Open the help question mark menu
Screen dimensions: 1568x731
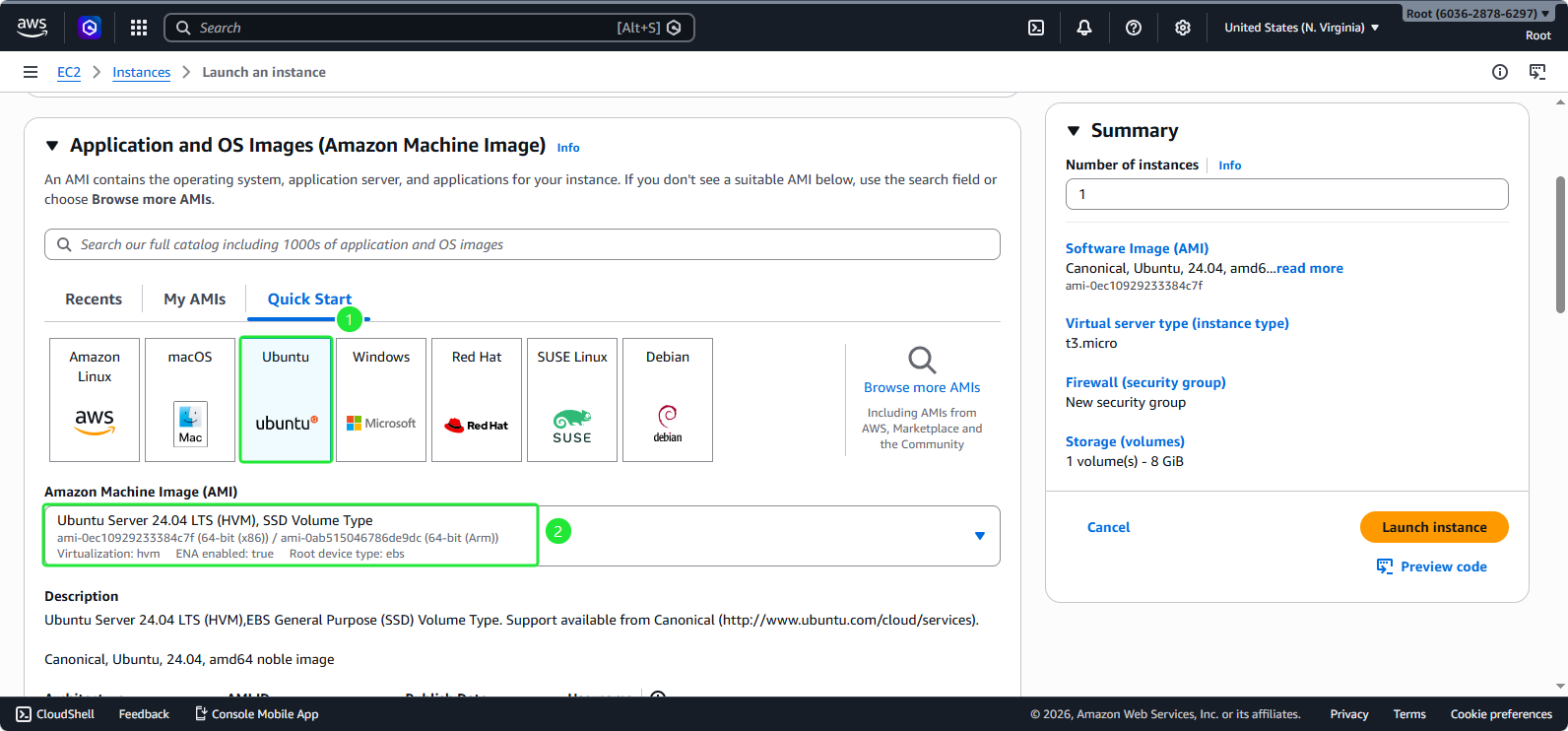click(1134, 28)
